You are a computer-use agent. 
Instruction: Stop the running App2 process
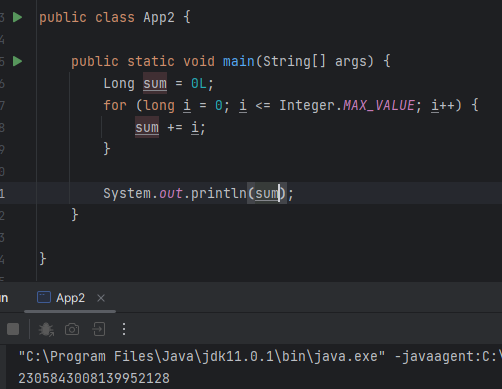(13, 329)
